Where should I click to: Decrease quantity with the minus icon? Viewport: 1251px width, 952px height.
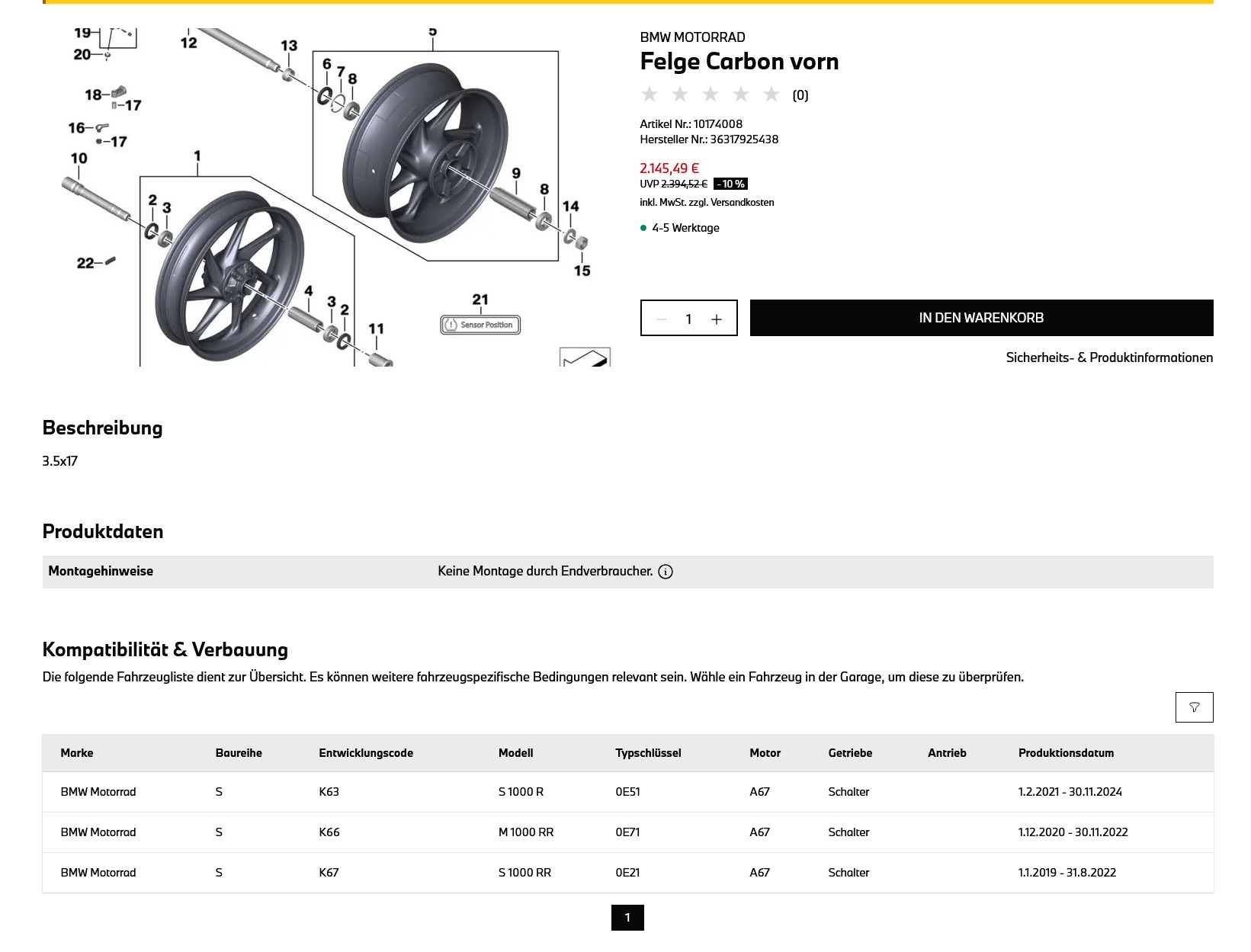(662, 319)
